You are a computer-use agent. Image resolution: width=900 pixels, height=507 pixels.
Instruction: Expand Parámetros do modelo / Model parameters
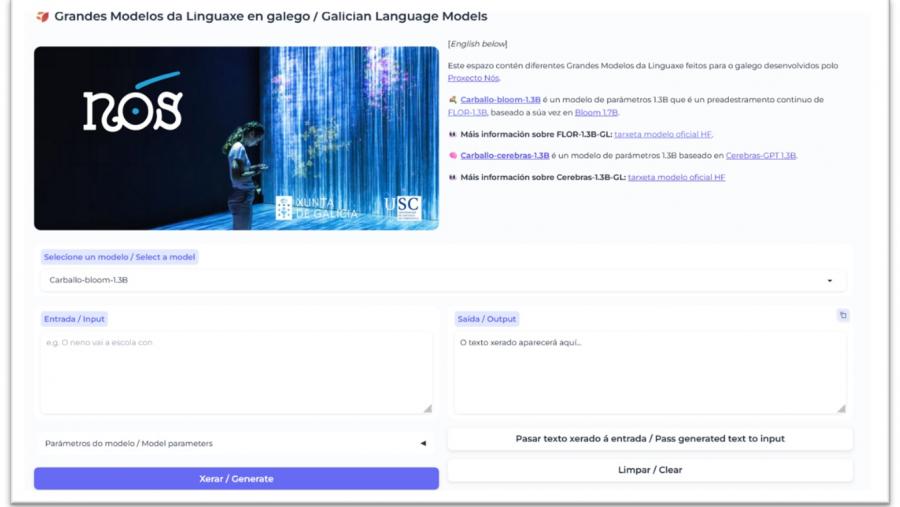click(236, 443)
